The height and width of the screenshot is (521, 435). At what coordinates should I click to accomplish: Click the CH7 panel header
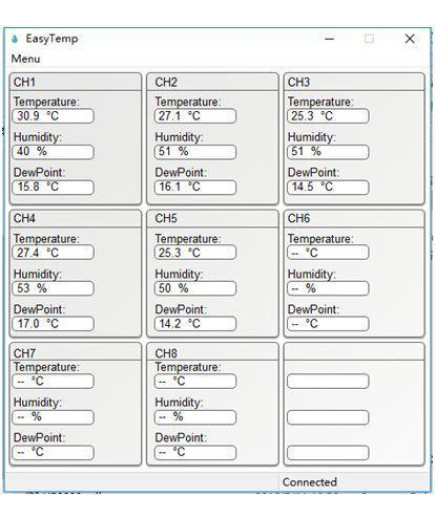76,352
